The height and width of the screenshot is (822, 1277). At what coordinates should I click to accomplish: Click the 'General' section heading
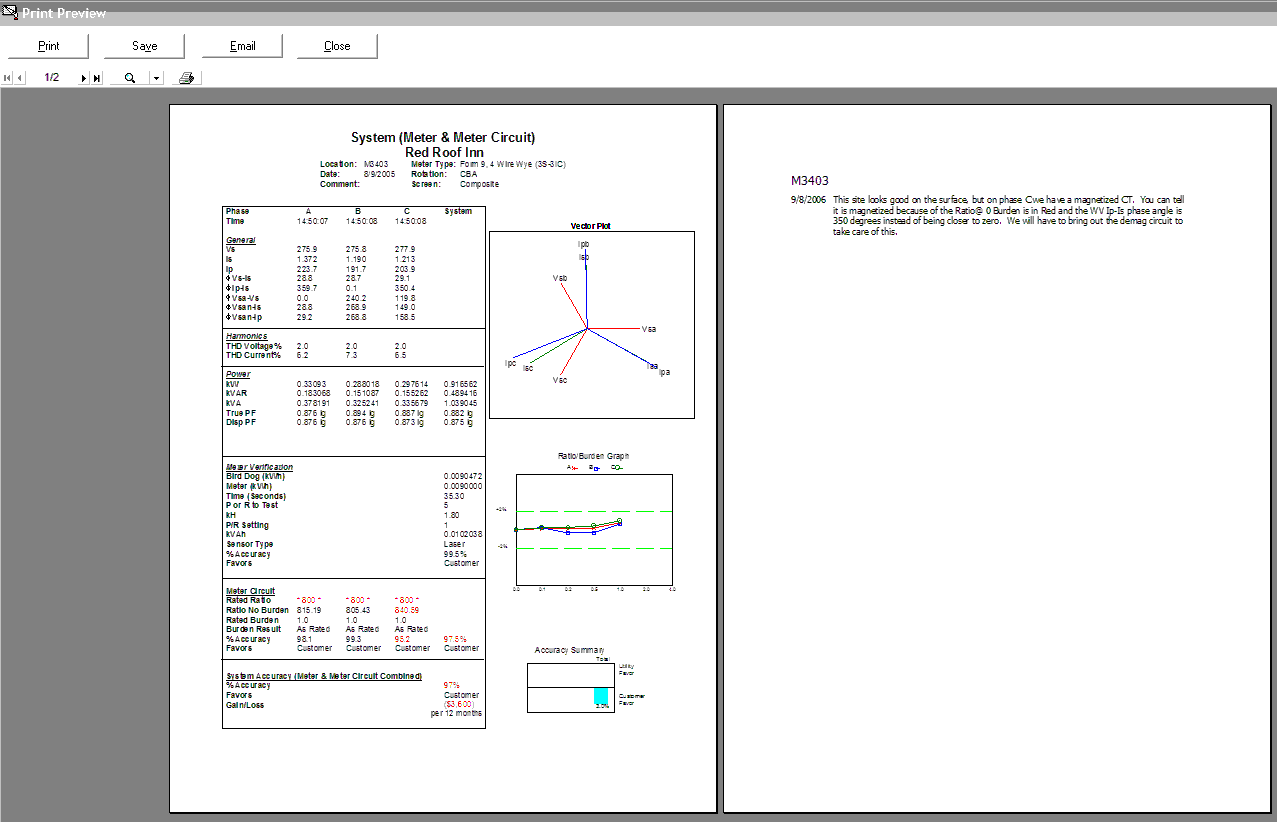[x=240, y=240]
